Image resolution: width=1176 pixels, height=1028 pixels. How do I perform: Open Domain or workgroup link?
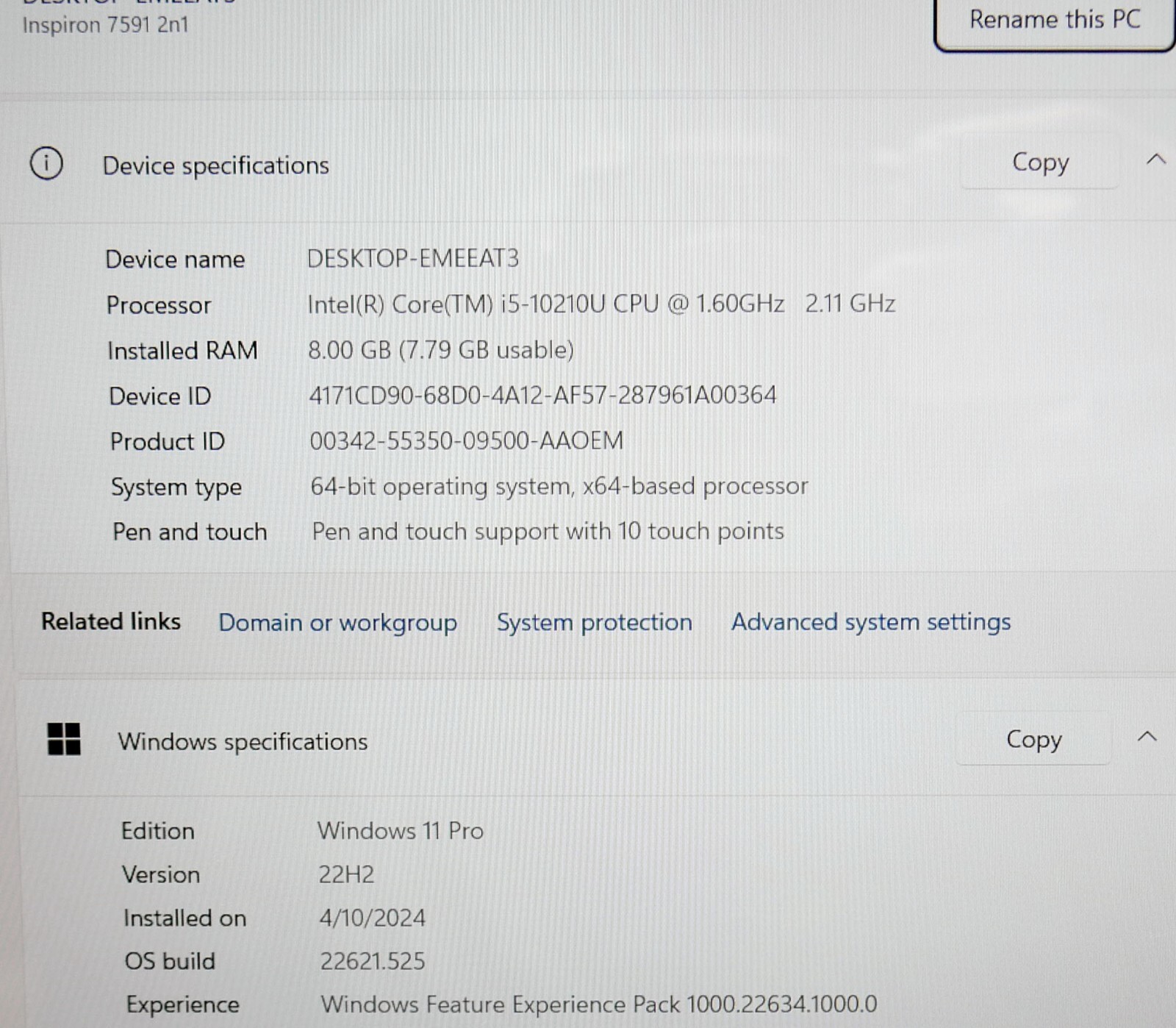[337, 623]
